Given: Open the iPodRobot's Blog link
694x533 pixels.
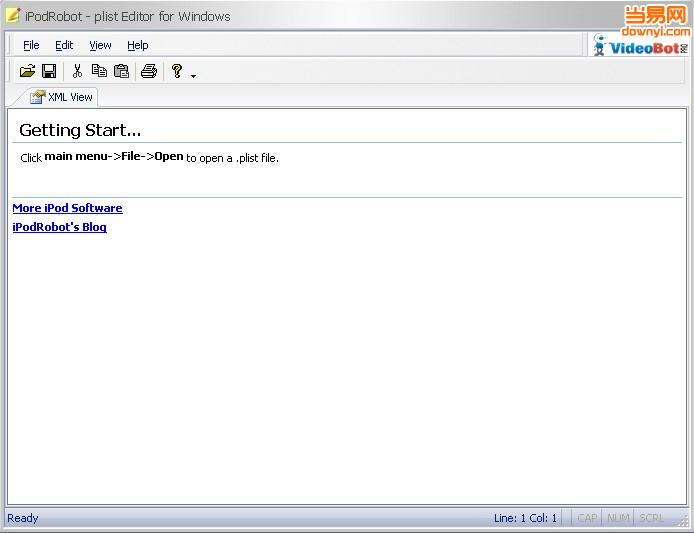Looking at the screenshot, I should 59,227.
